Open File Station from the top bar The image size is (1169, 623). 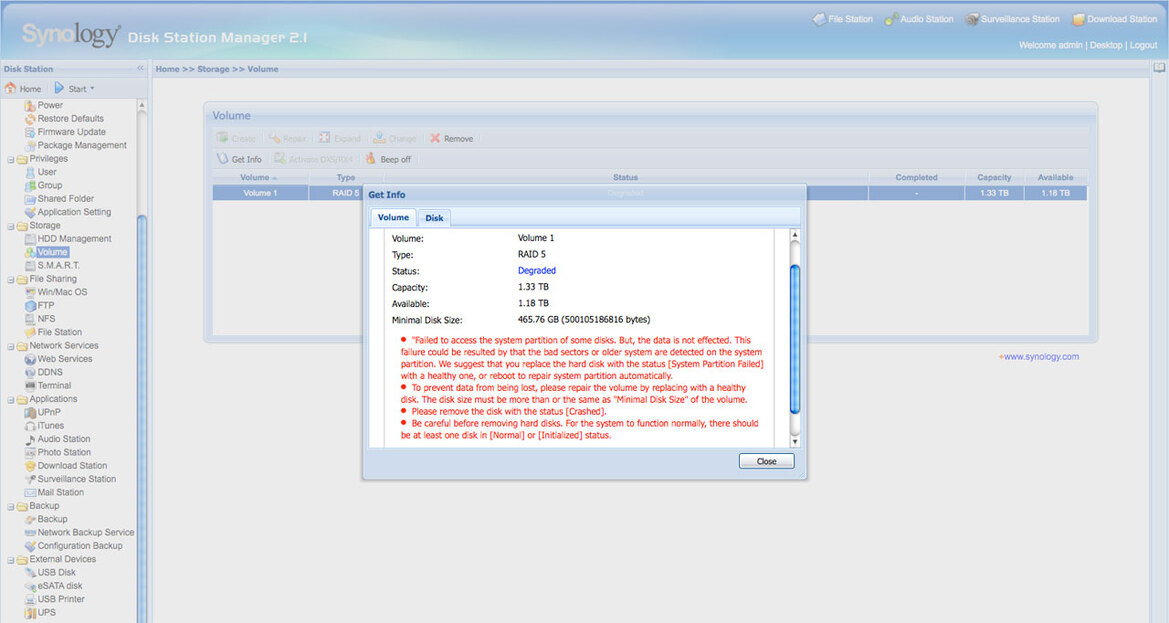(x=842, y=19)
